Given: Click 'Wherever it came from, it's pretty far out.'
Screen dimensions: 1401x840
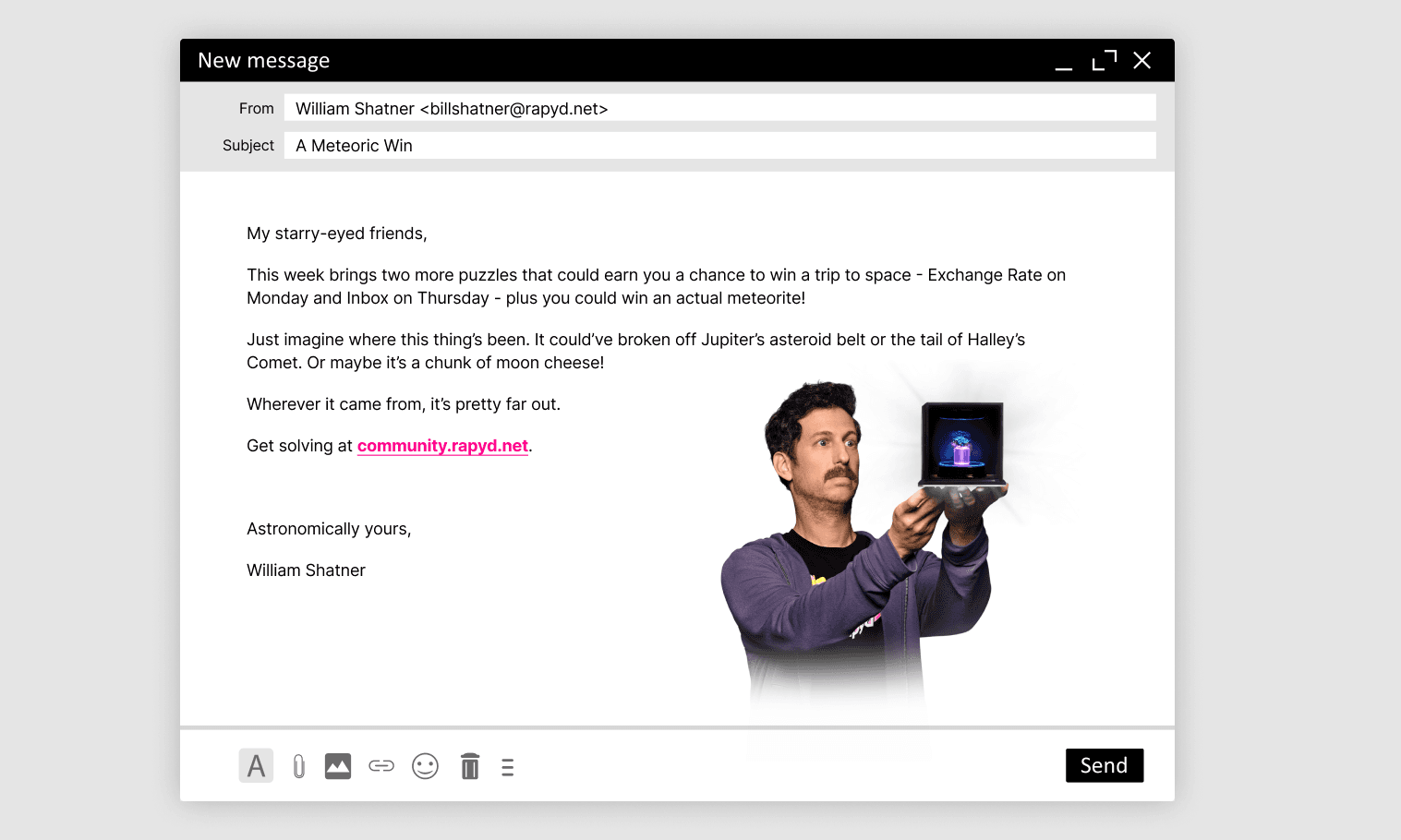Looking at the screenshot, I should [404, 404].
